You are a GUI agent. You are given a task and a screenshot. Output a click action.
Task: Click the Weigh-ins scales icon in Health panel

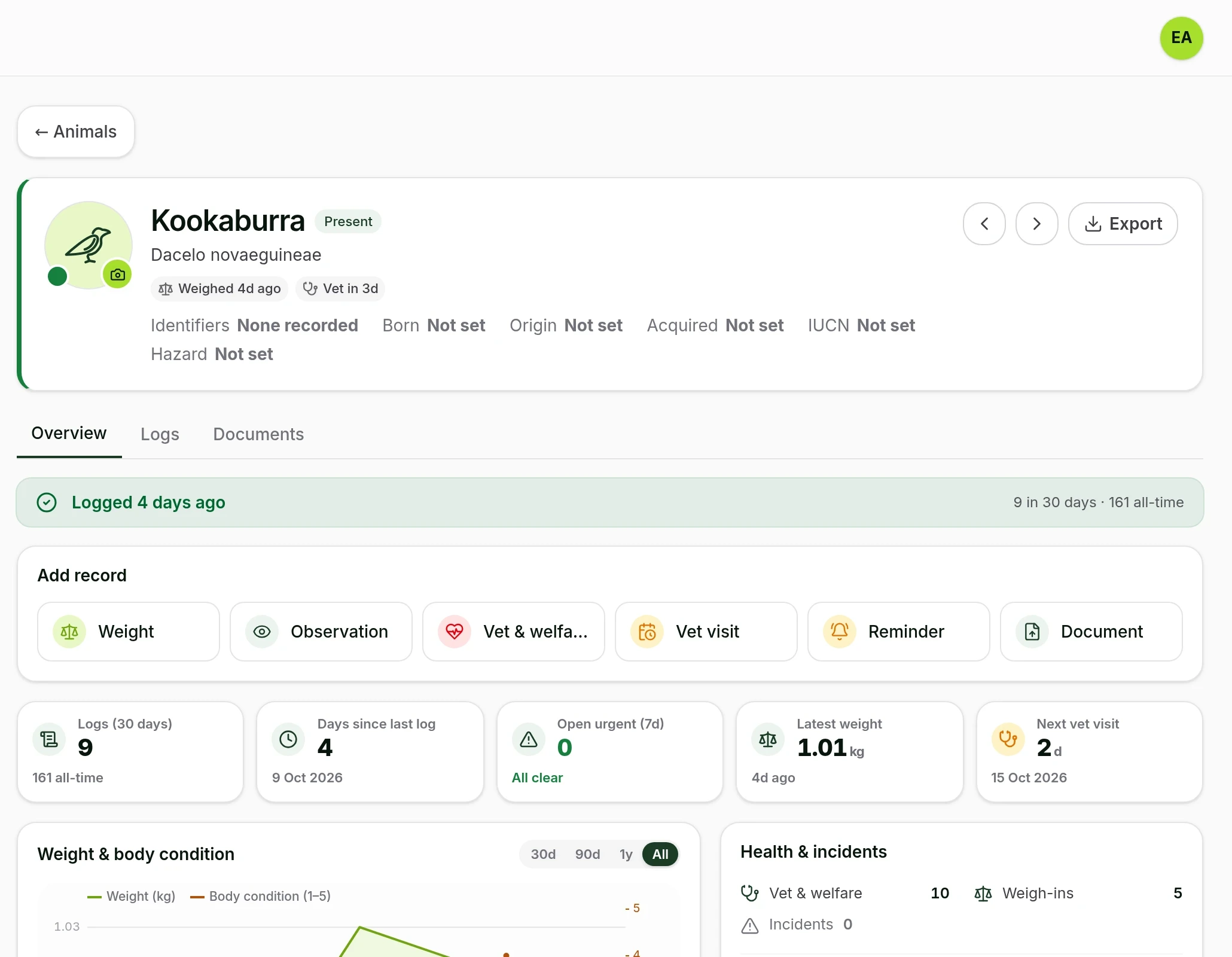983,894
